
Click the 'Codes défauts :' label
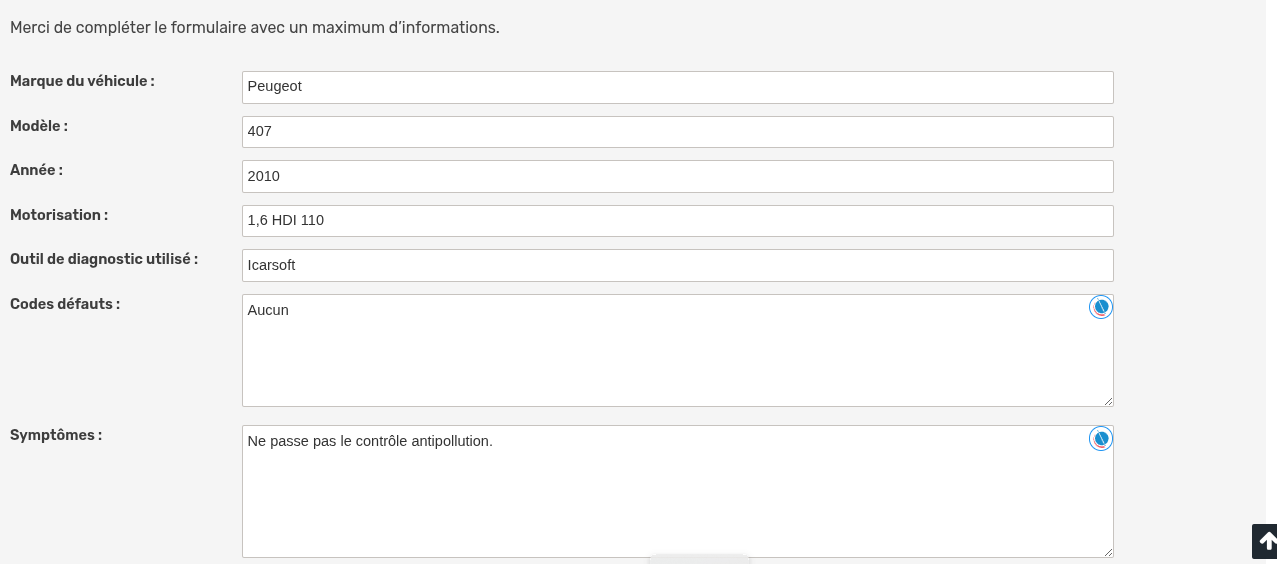[65, 304]
